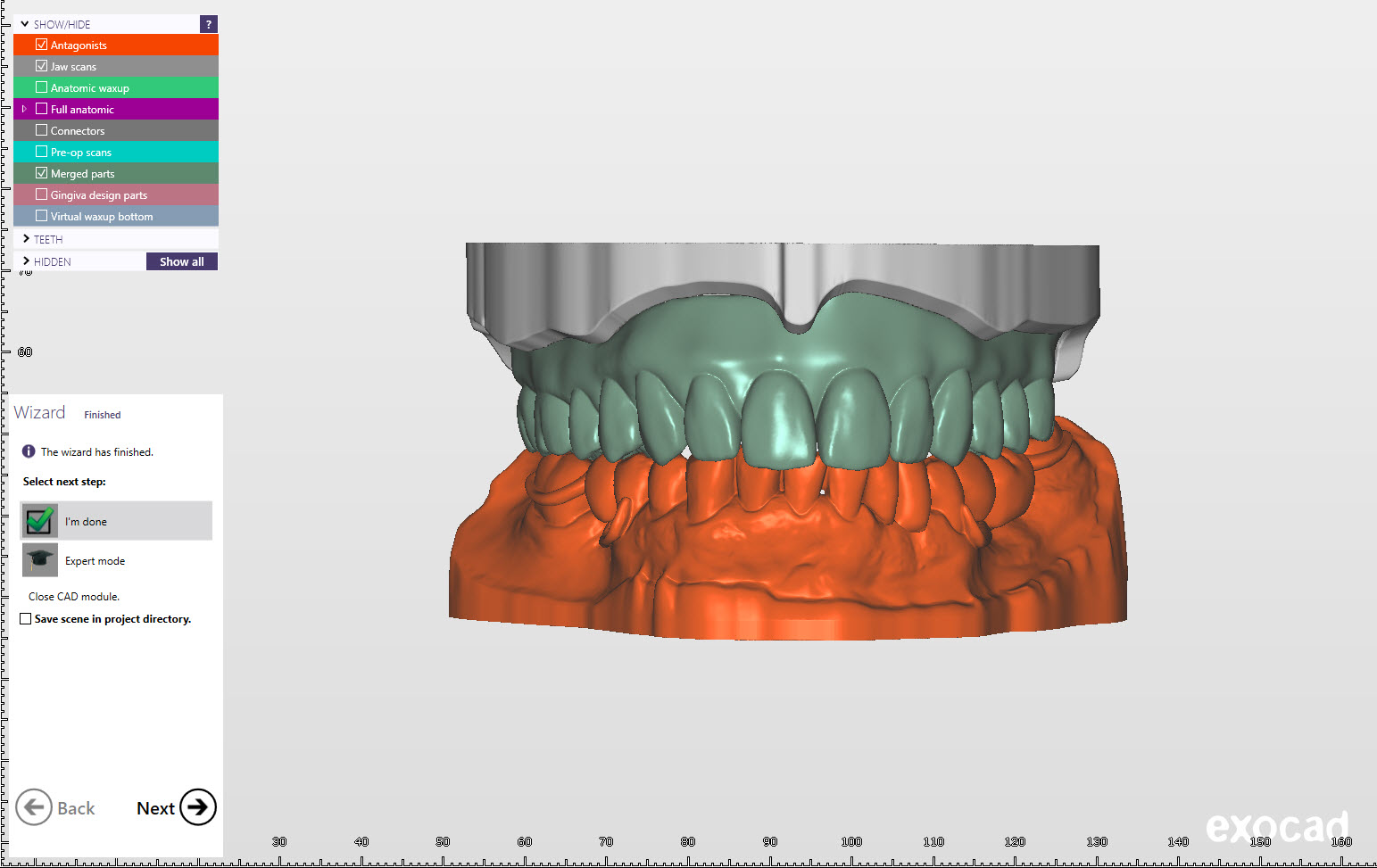1377x868 pixels.
Task: Click the Connectors label
Action: click(78, 131)
